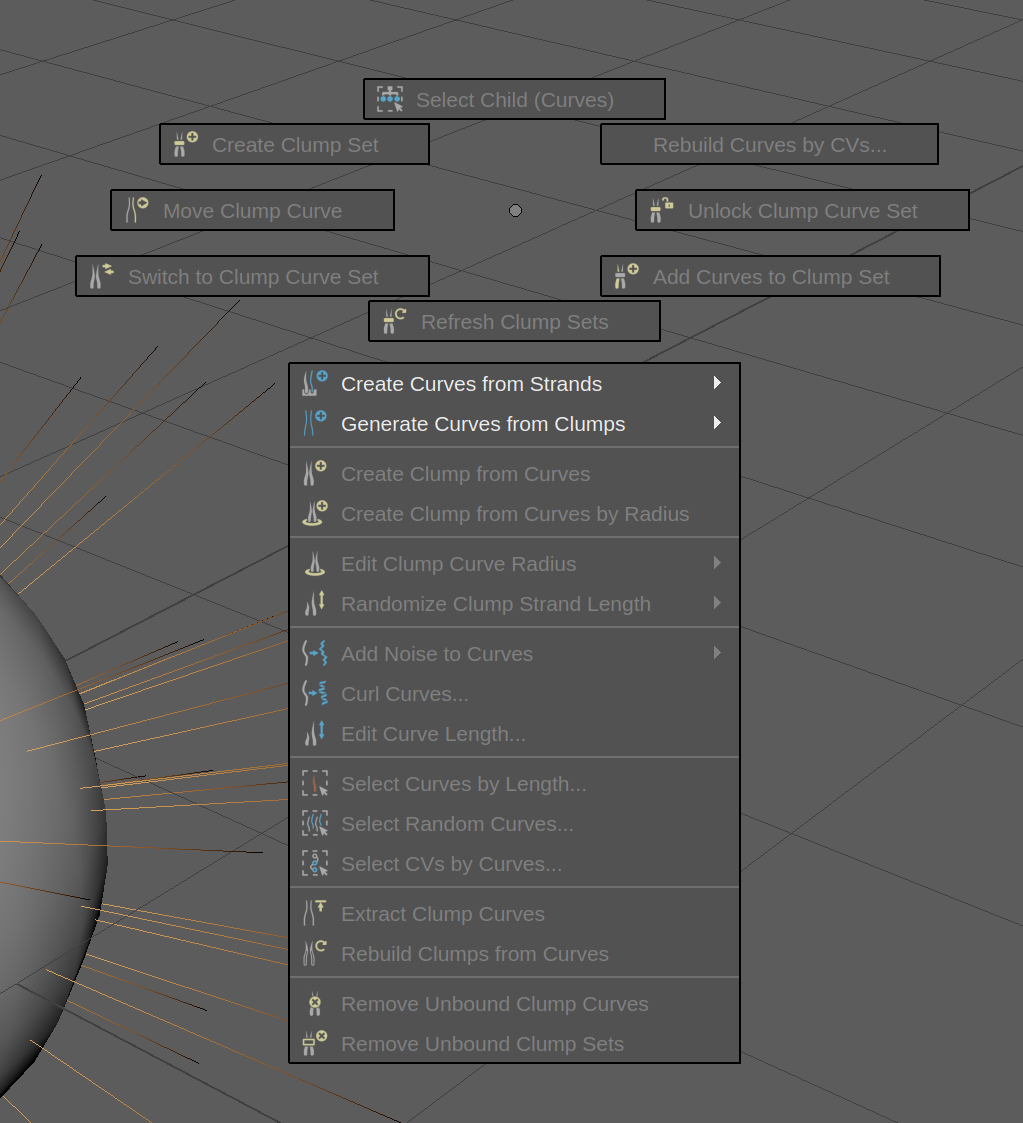1023x1123 pixels.
Task: Click the Create Curves from Strands icon
Action: pyautogui.click(x=315, y=383)
